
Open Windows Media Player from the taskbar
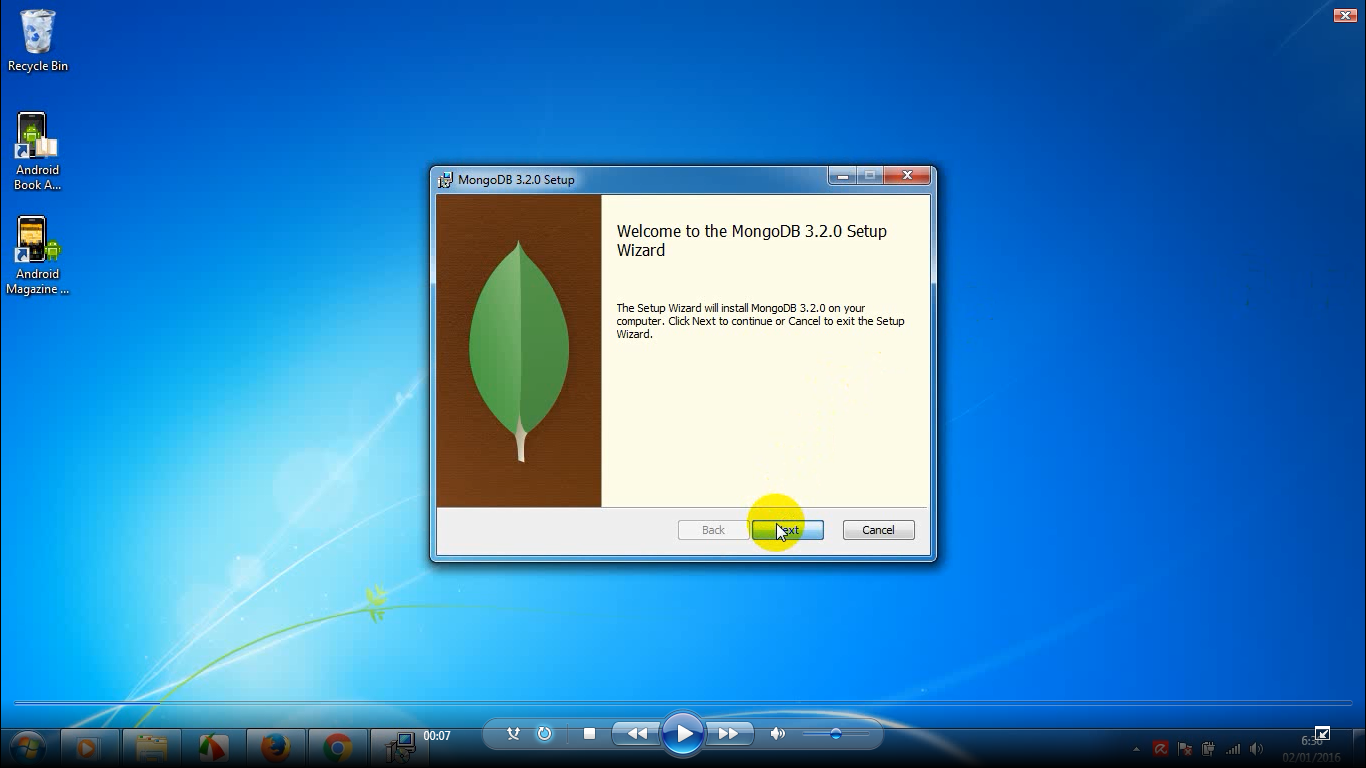(x=87, y=747)
